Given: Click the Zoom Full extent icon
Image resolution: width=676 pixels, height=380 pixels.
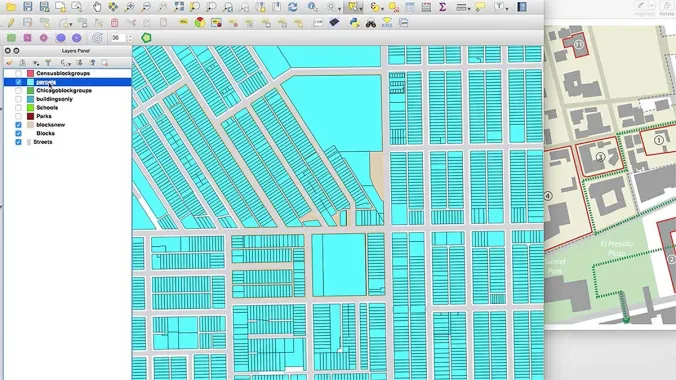Looking at the screenshot, I should tap(178, 6).
